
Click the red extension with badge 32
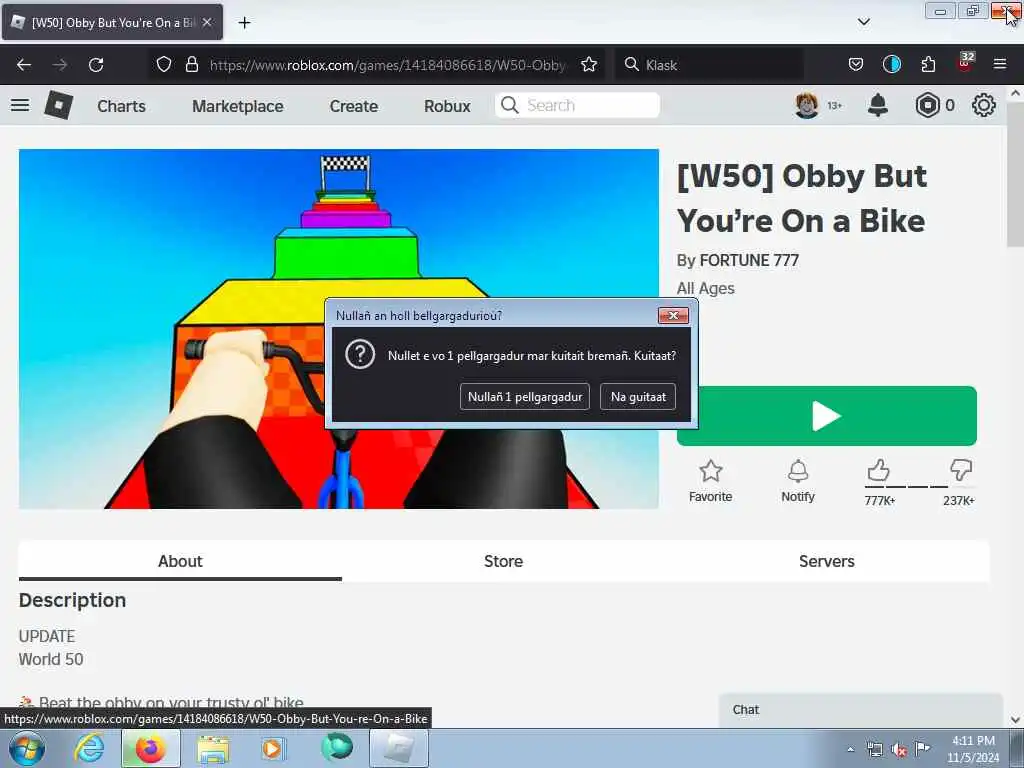click(x=965, y=62)
